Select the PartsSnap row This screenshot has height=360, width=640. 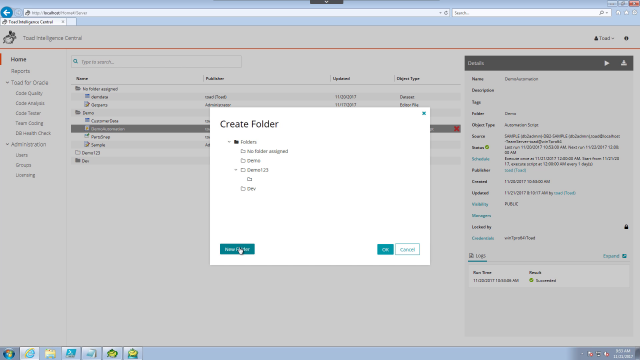tap(140, 137)
